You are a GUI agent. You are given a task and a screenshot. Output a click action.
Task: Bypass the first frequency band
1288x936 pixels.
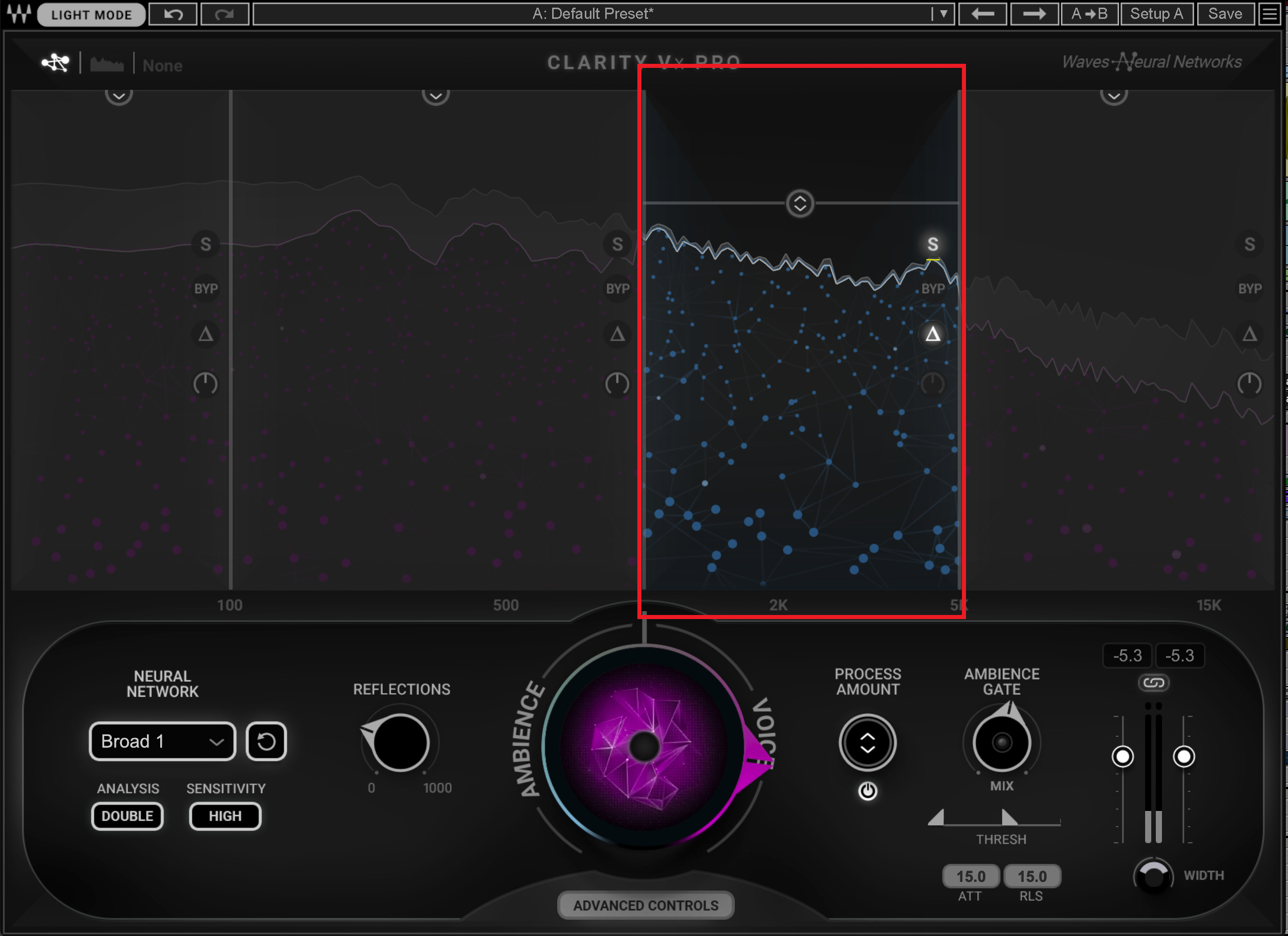[x=206, y=288]
